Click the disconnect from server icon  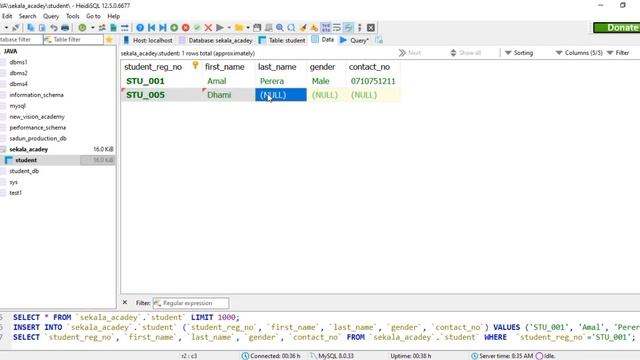click(x=16, y=28)
